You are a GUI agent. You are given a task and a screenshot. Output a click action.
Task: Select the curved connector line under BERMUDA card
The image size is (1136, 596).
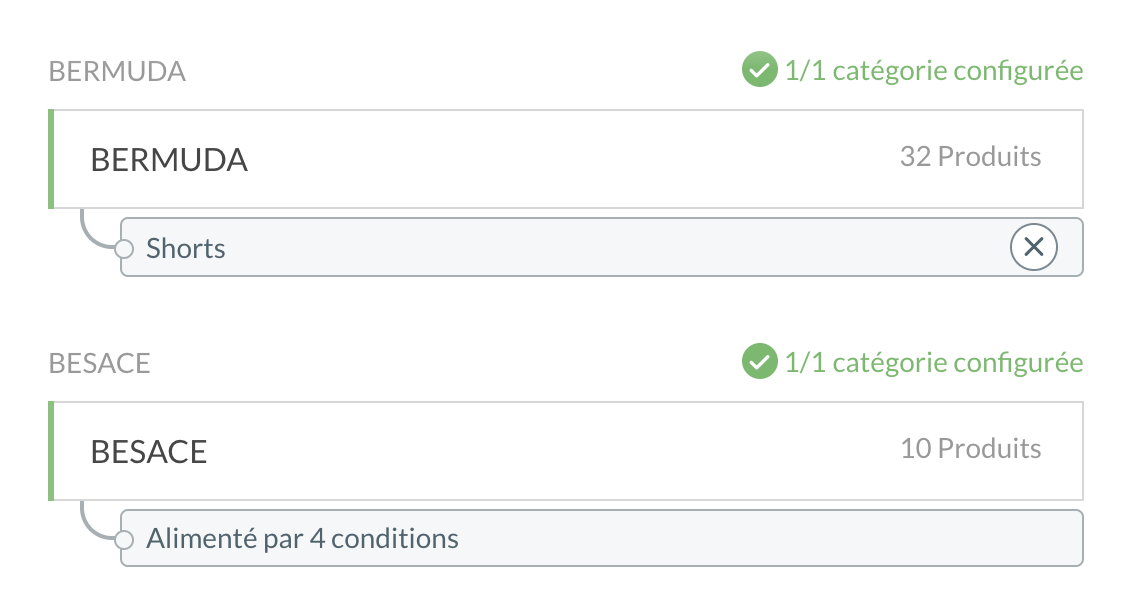pyautogui.click(x=96, y=230)
